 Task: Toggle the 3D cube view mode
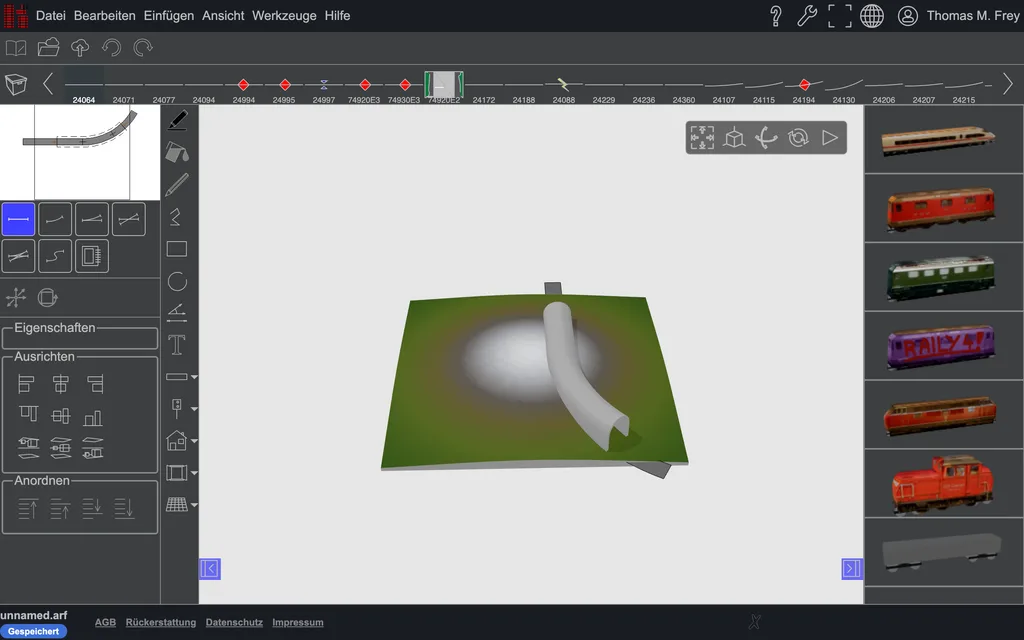coord(734,138)
